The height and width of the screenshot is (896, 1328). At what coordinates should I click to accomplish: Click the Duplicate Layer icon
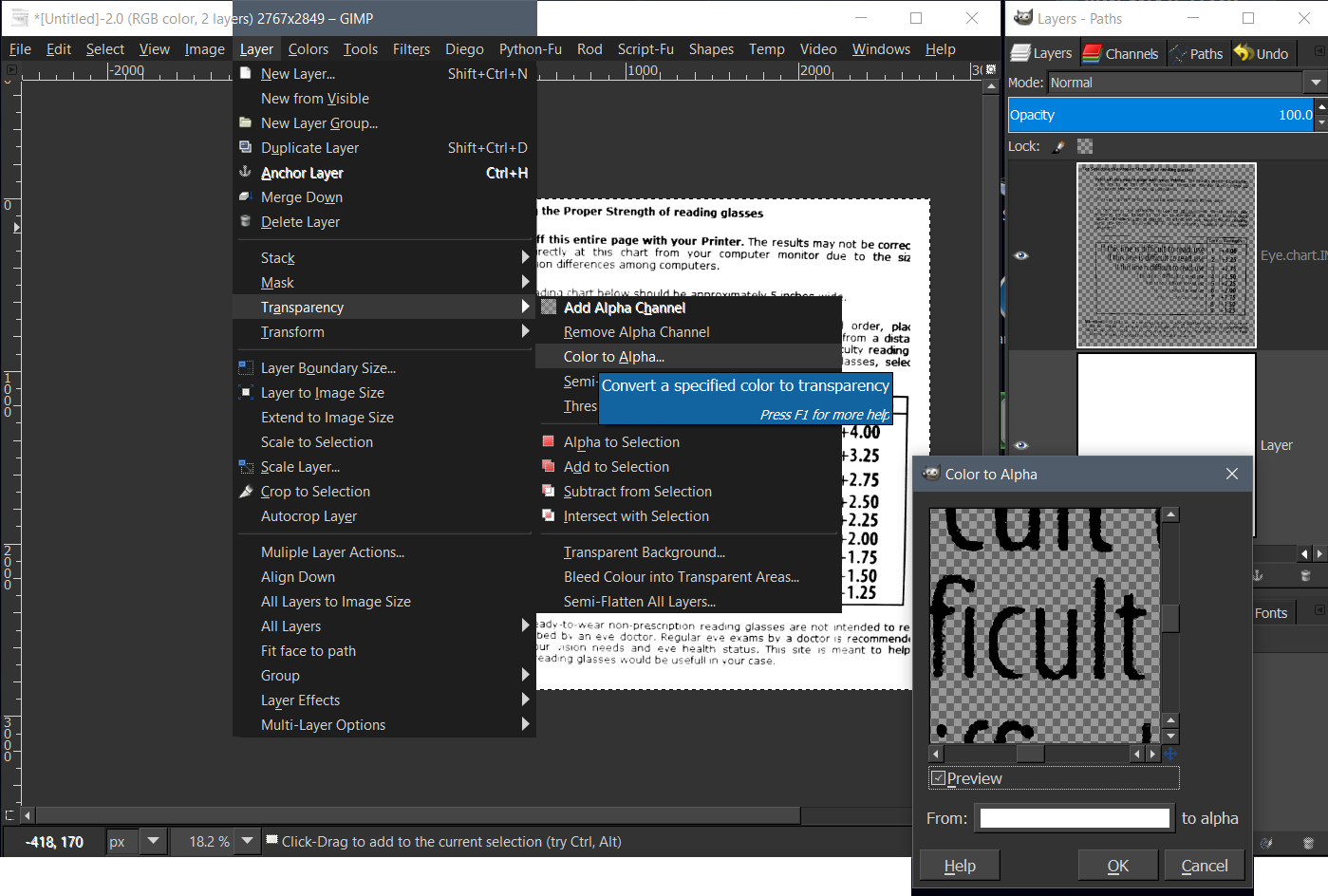(245, 147)
